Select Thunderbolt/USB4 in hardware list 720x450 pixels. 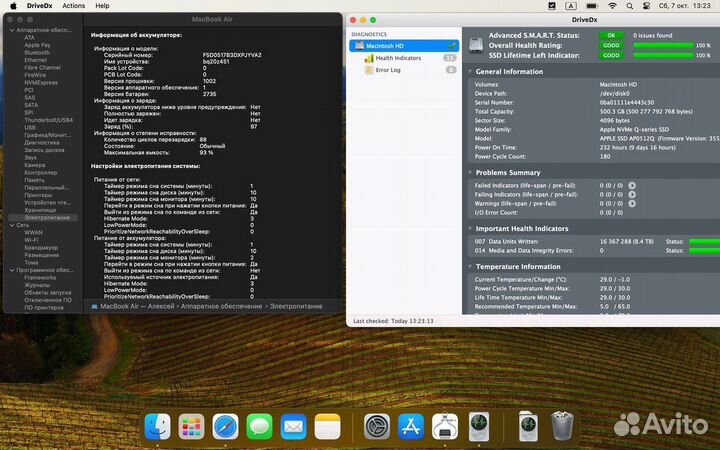point(48,120)
